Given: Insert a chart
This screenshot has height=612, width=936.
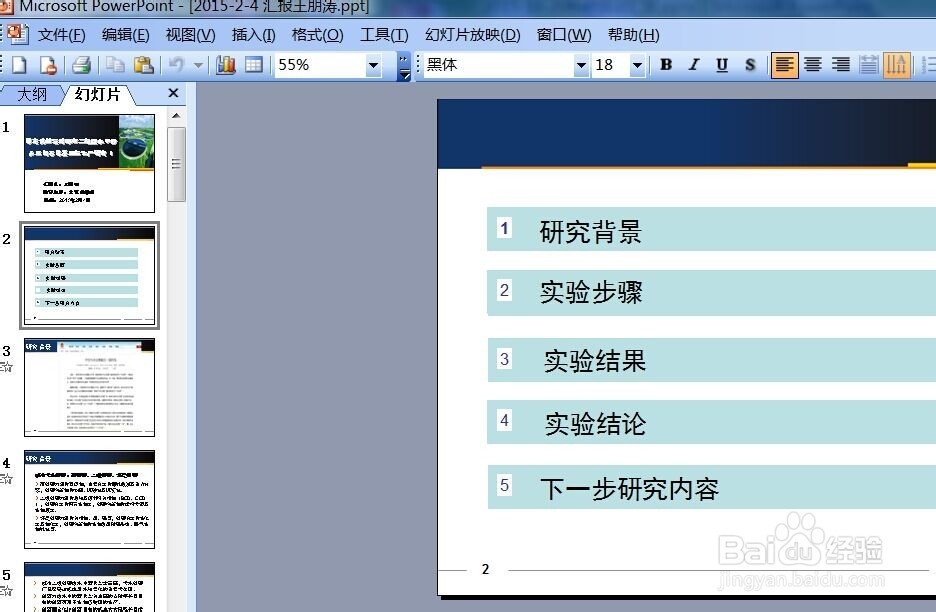Looking at the screenshot, I should (226, 64).
